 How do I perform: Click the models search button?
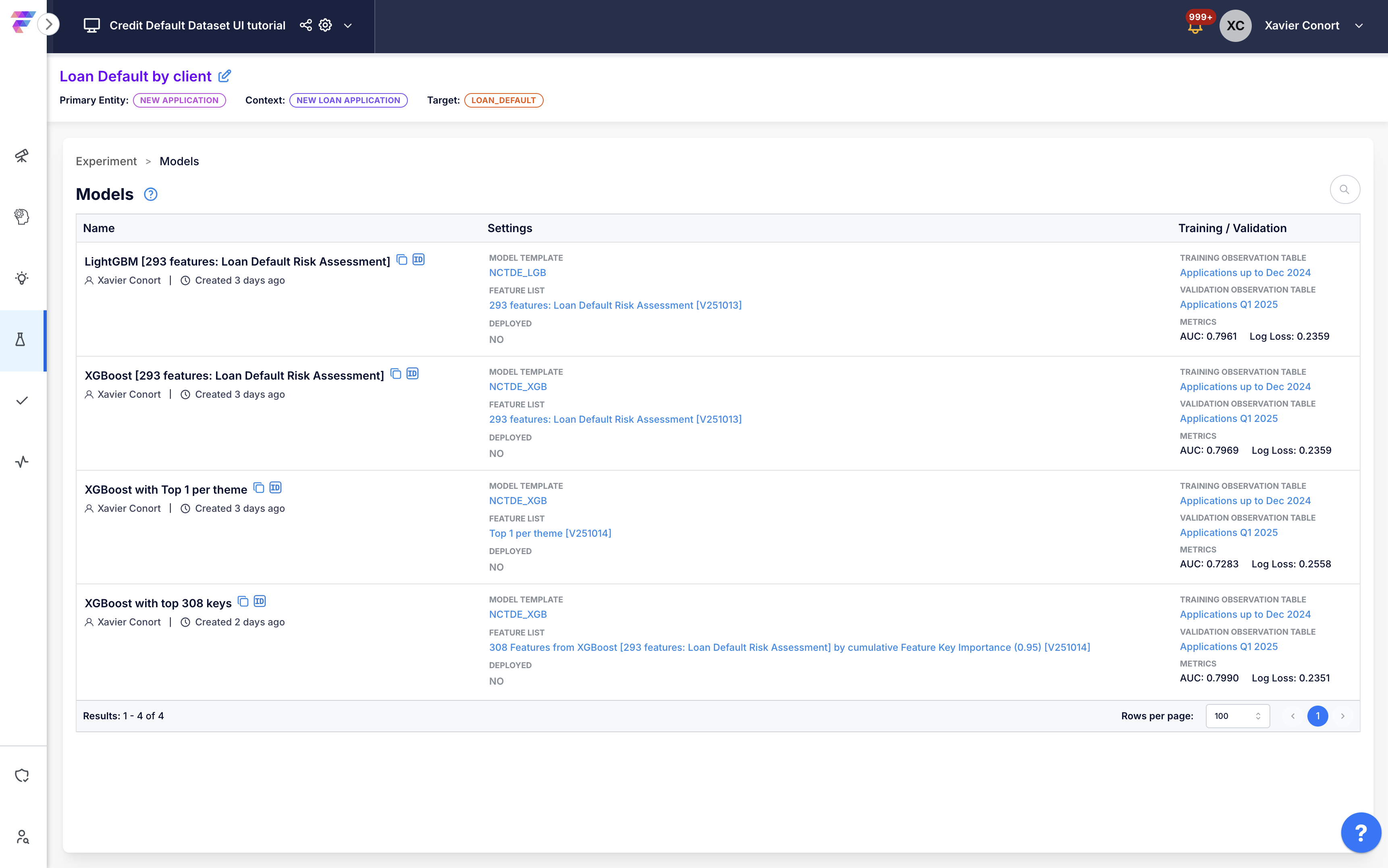point(1344,189)
